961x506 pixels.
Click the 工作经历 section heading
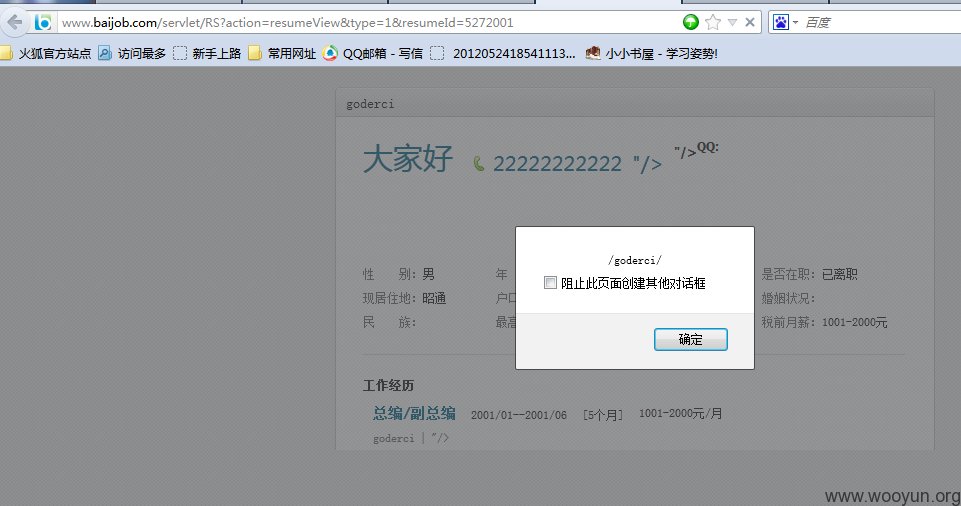click(389, 385)
